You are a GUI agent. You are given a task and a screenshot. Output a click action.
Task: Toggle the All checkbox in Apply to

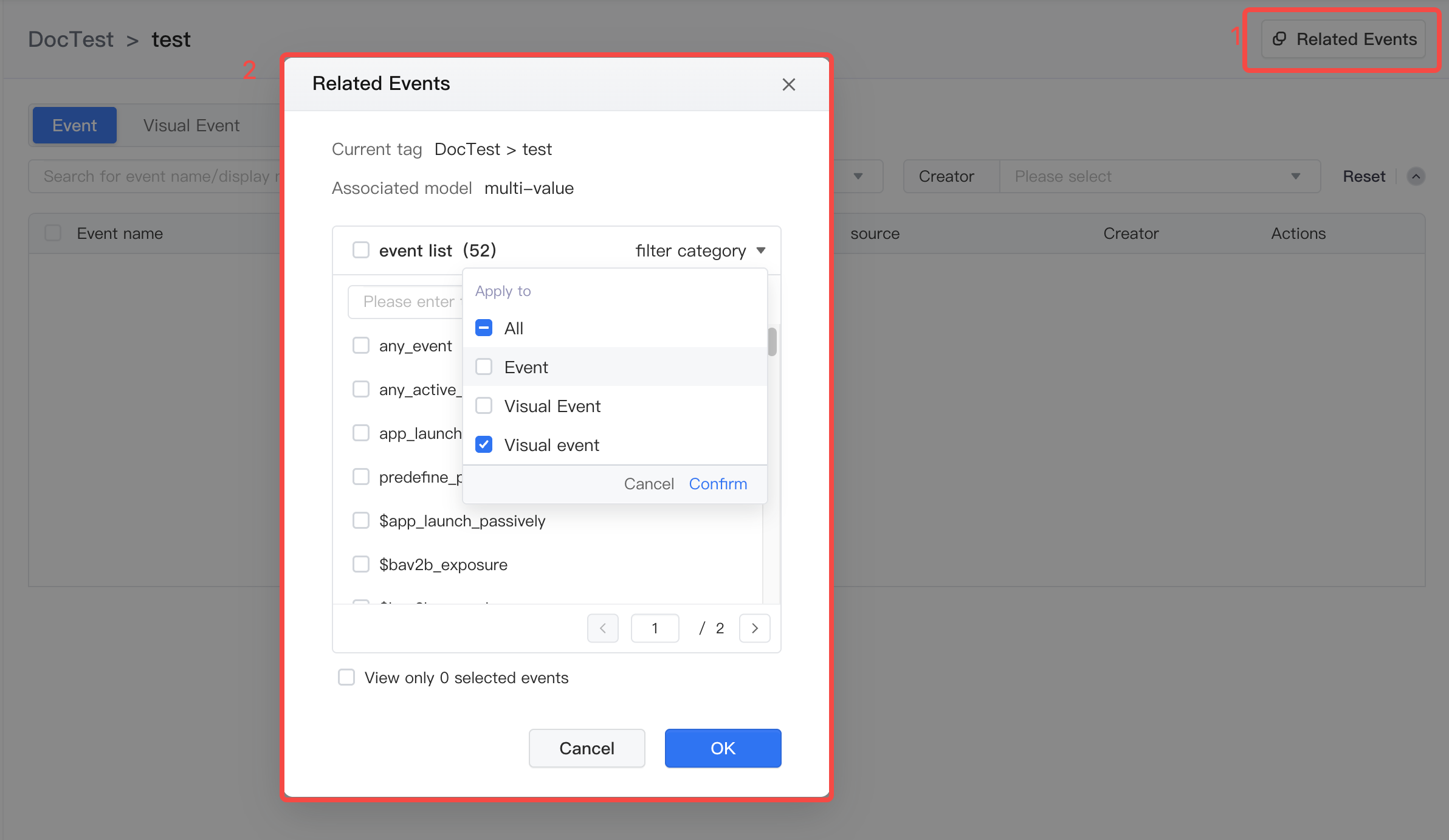pyautogui.click(x=484, y=328)
